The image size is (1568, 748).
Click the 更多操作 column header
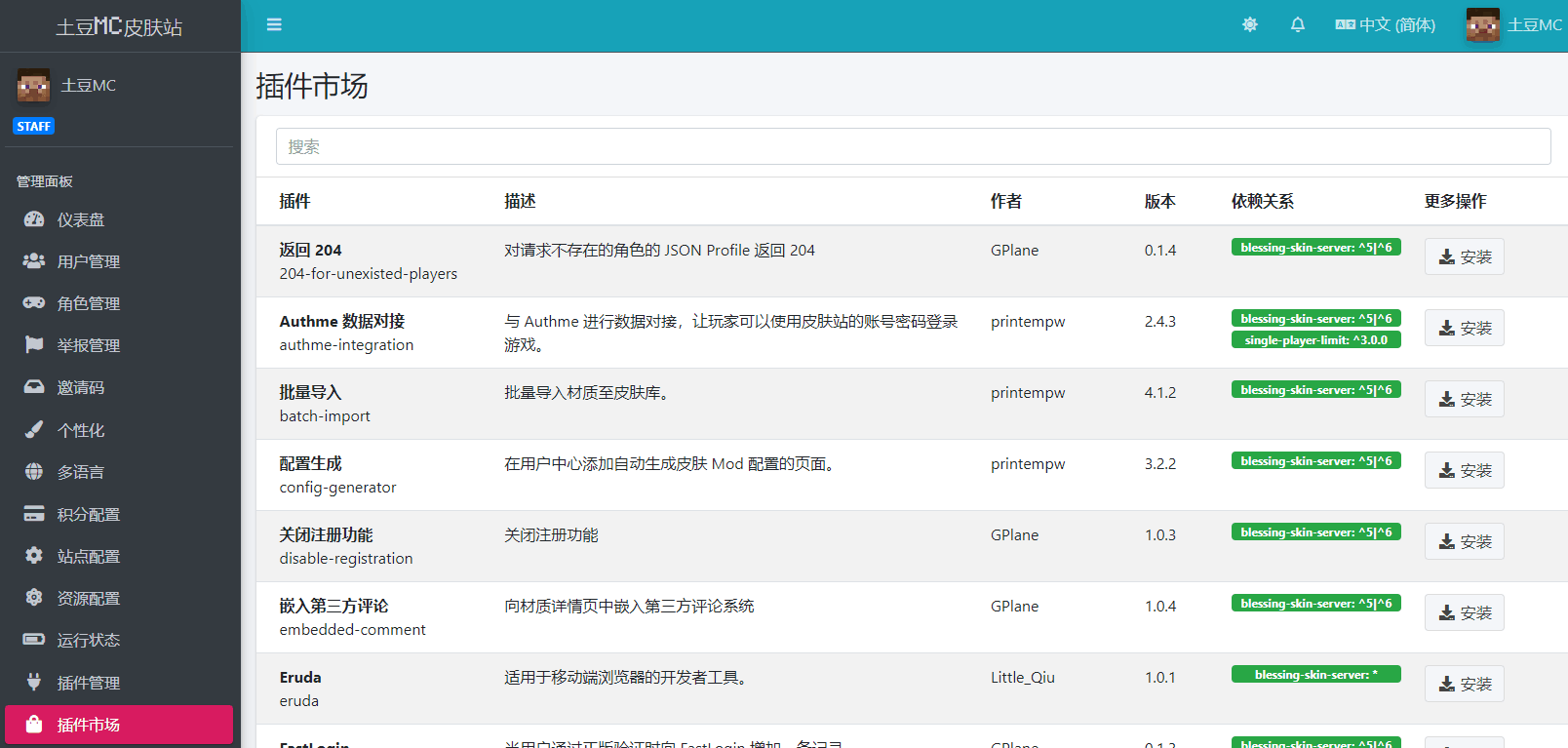click(1455, 201)
